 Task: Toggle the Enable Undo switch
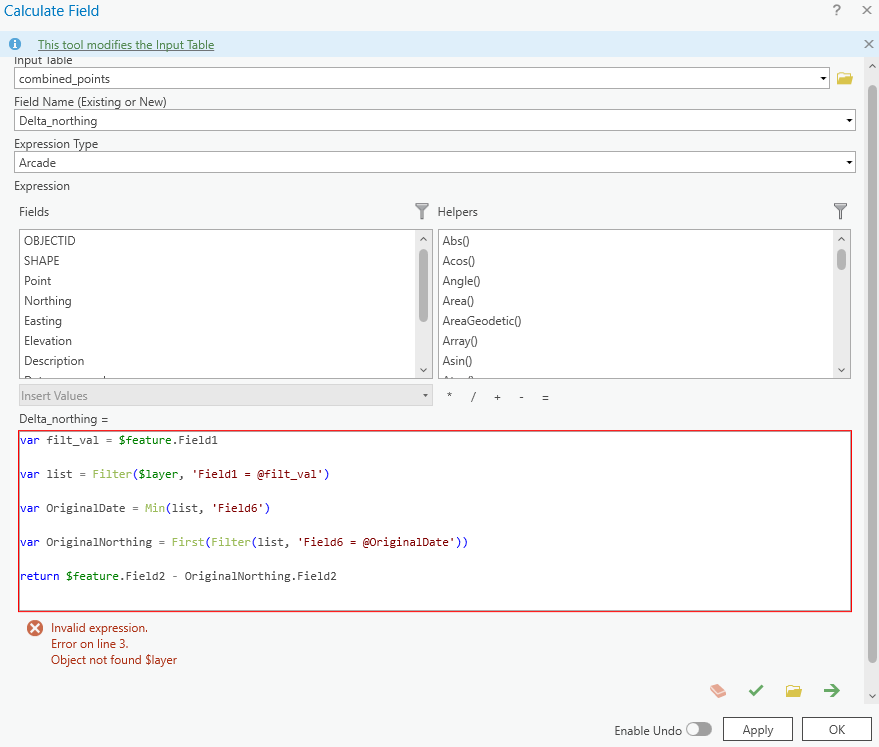[x=699, y=730]
